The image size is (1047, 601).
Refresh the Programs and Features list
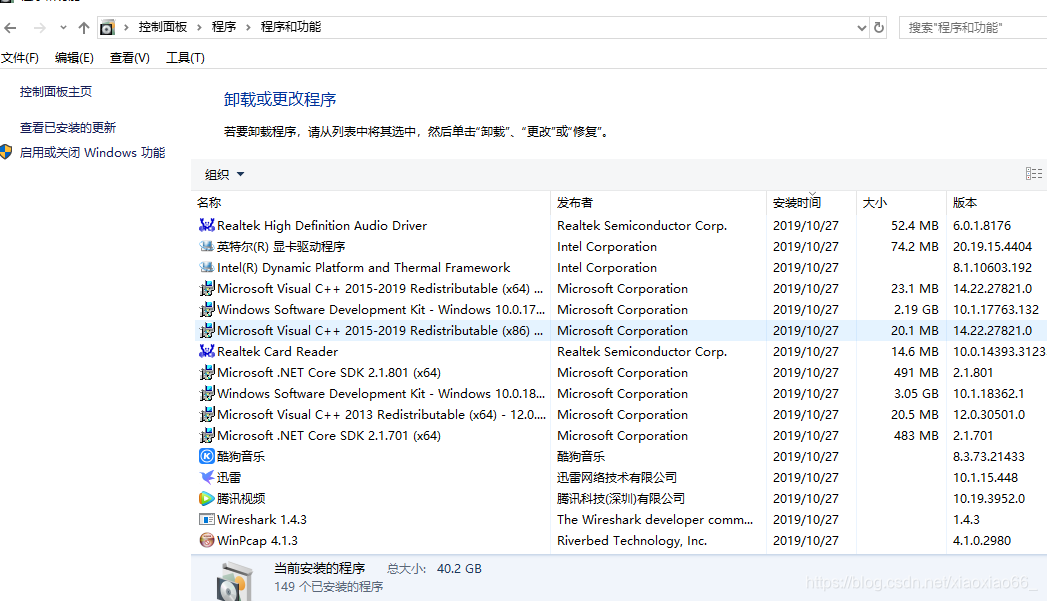[879, 27]
